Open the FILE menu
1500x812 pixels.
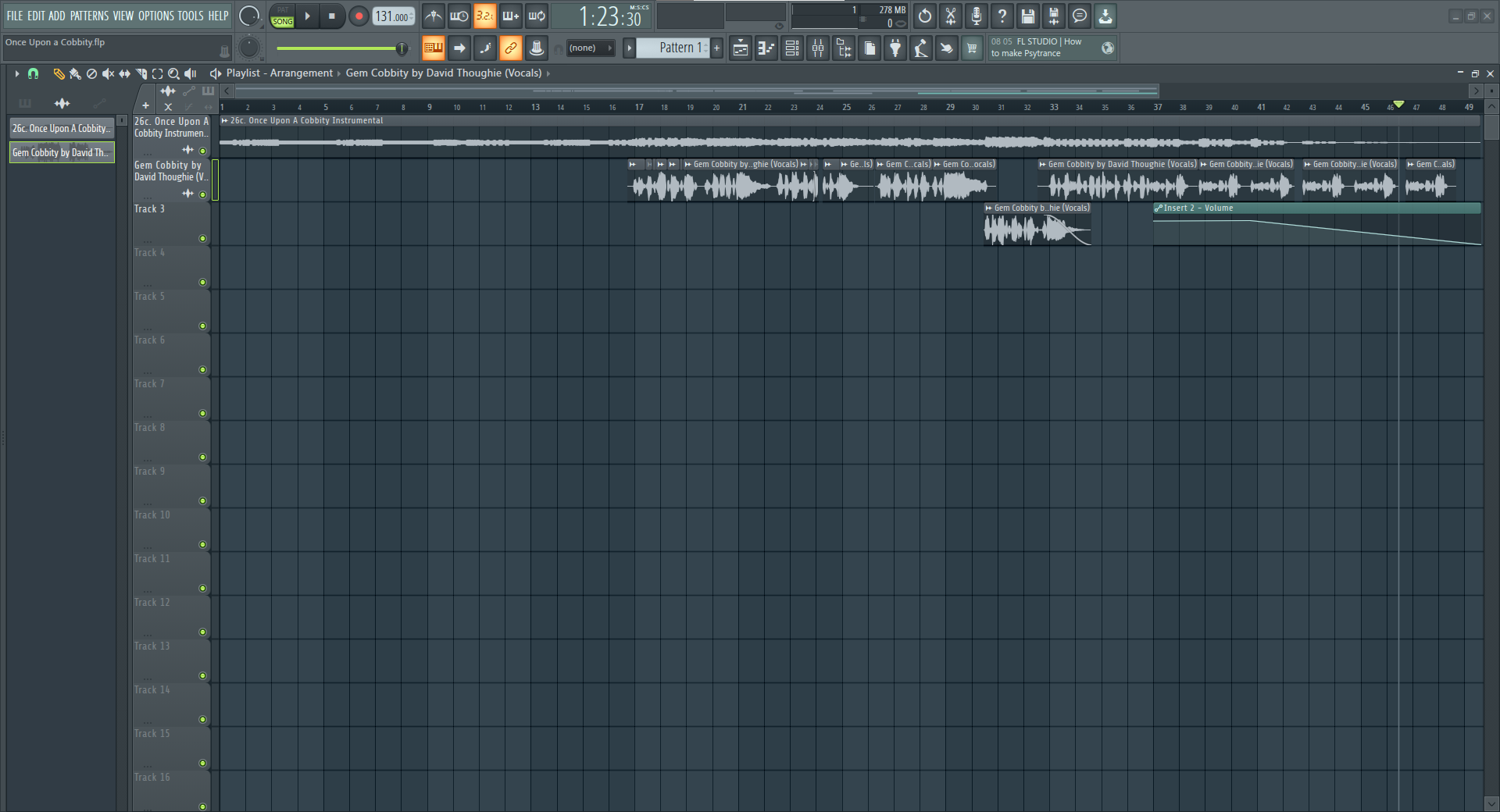(15, 16)
